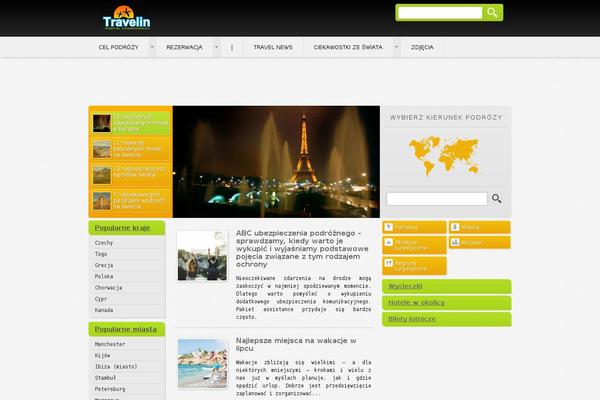Open the Popularne kraje heading link

[122, 228]
